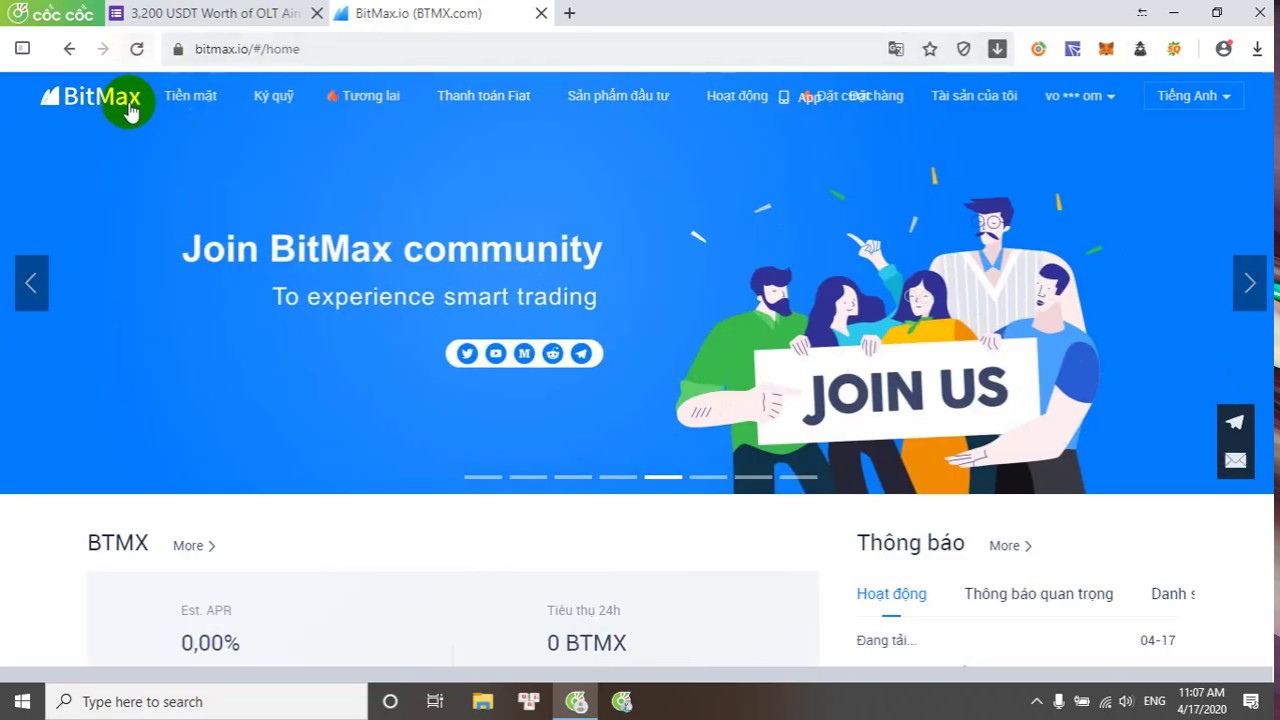Image resolution: width=1280 pixels, height=720 pixels.
Task: Open the Twitter social icon
Action: (x=467, y=353)
